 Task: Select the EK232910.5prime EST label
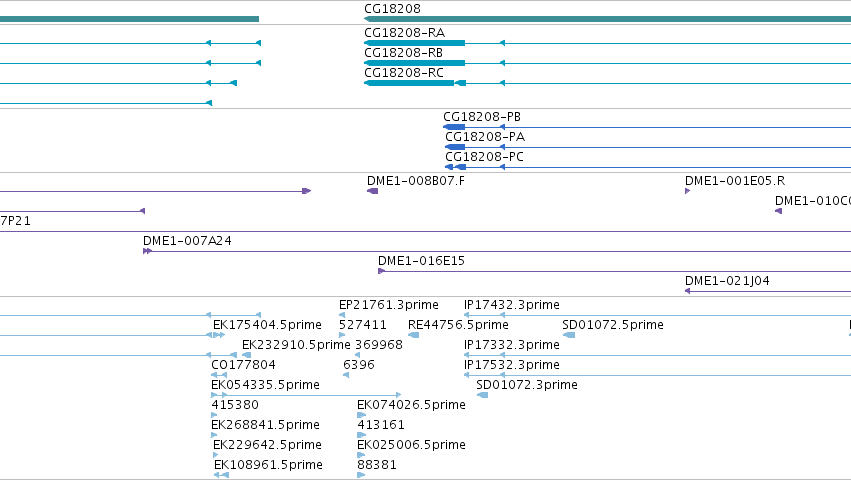point(296,345)
